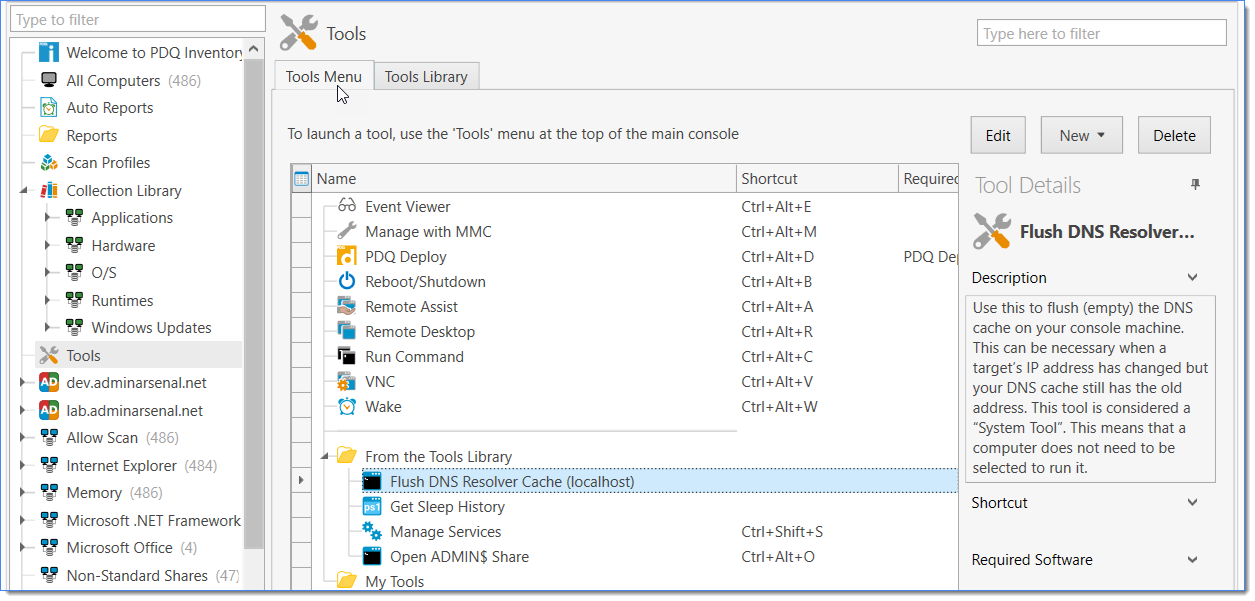Expand the O/S collection node
The width and height of the screenshot is (1255, 601).
pyautogui.click(x=47, y=273)
